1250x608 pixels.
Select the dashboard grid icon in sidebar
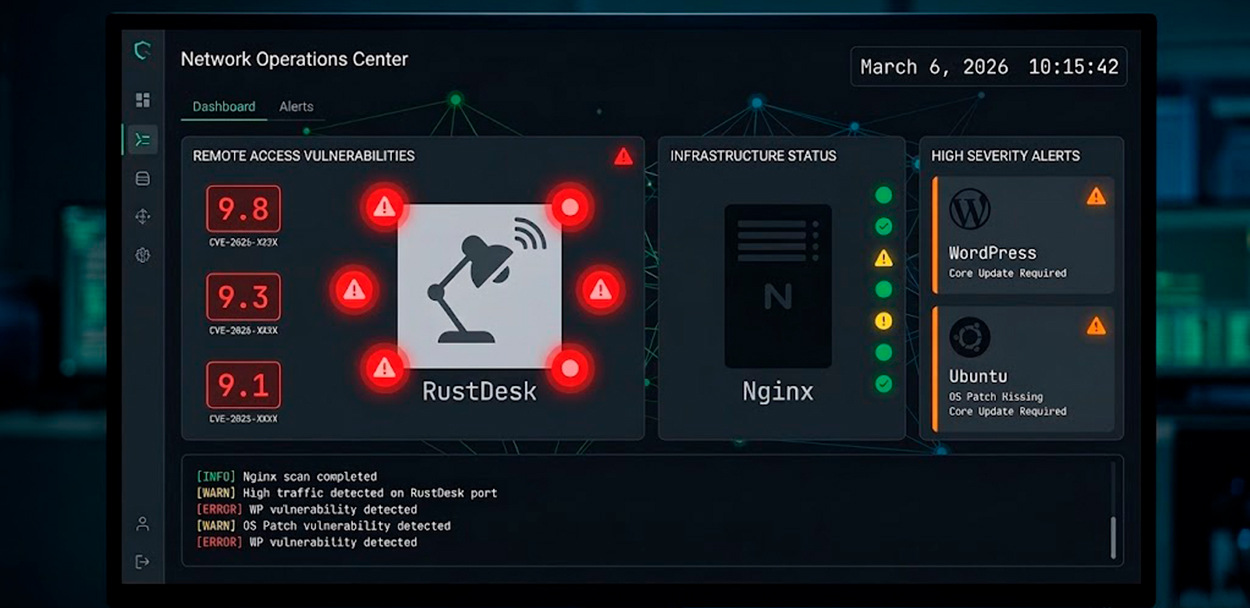pos(142,100)
